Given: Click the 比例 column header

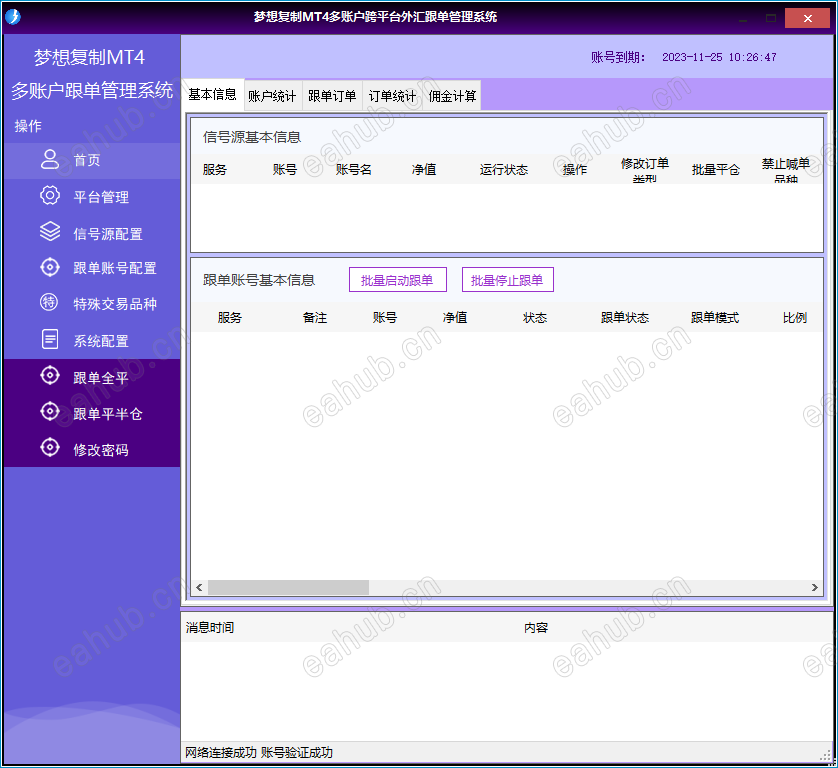Looking at the screenshot, I should click(x=795, y=318).
